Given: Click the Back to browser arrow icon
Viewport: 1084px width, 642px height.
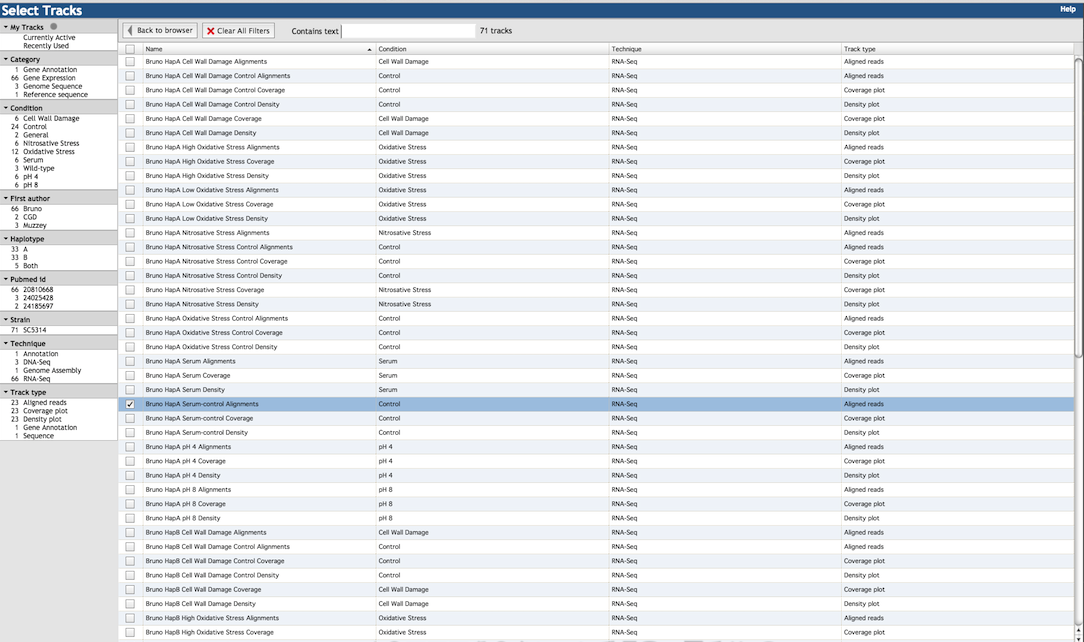Looking at the screenshot, I should coord(131,31).
